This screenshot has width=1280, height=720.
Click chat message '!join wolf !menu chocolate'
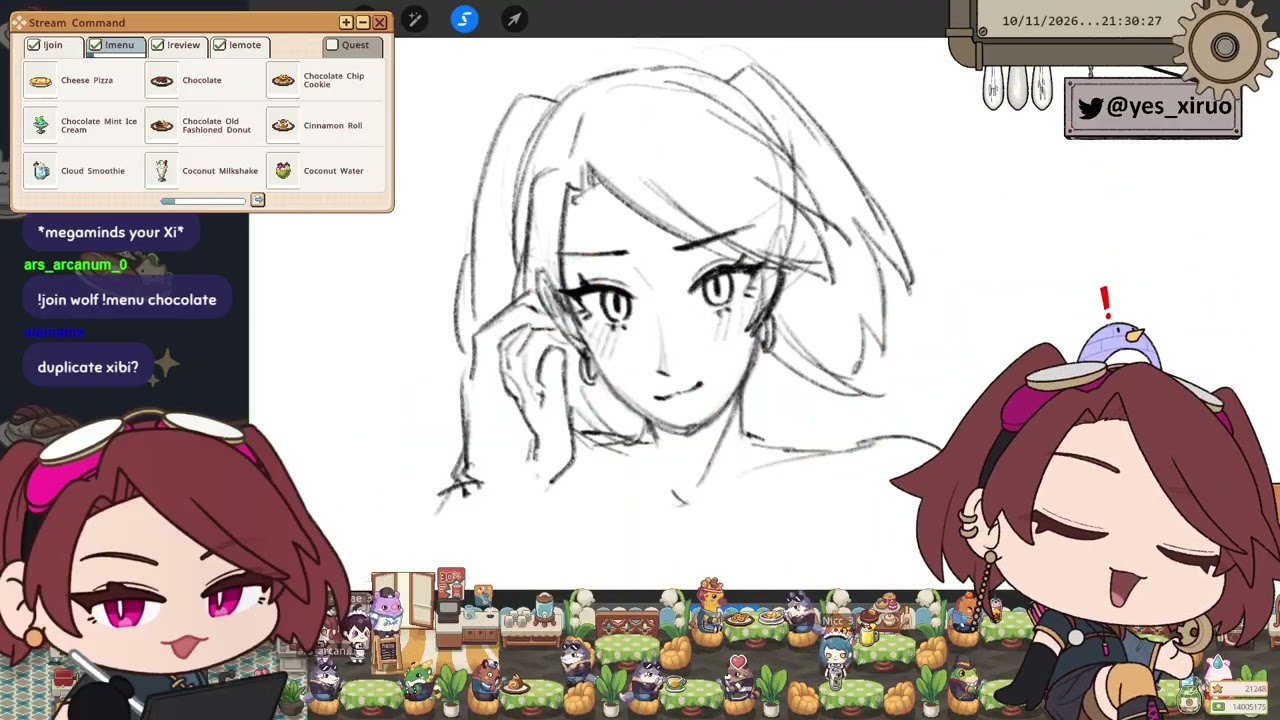tap(127, 300)
